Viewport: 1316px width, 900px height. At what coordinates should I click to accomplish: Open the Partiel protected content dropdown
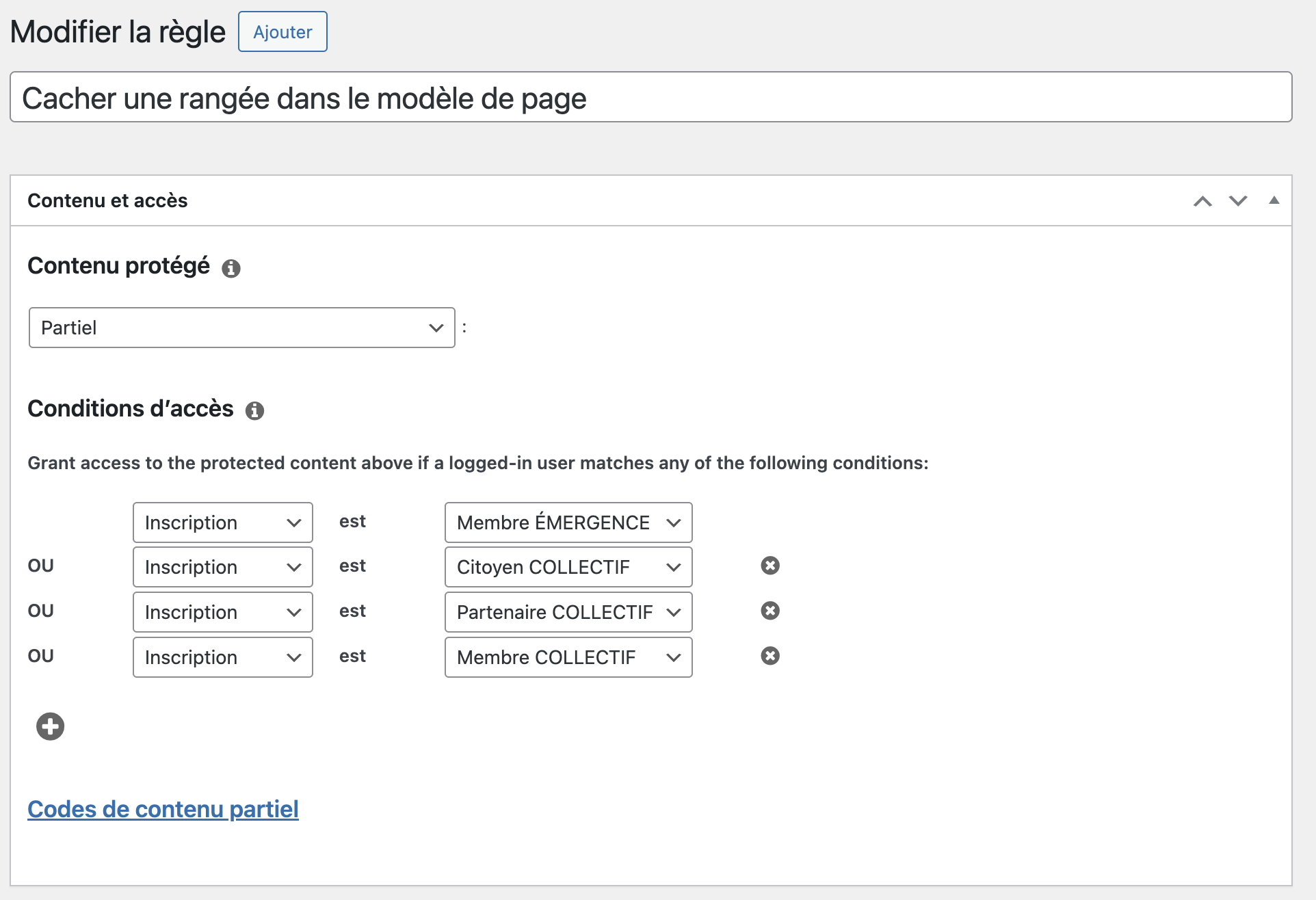coord(241,328)
